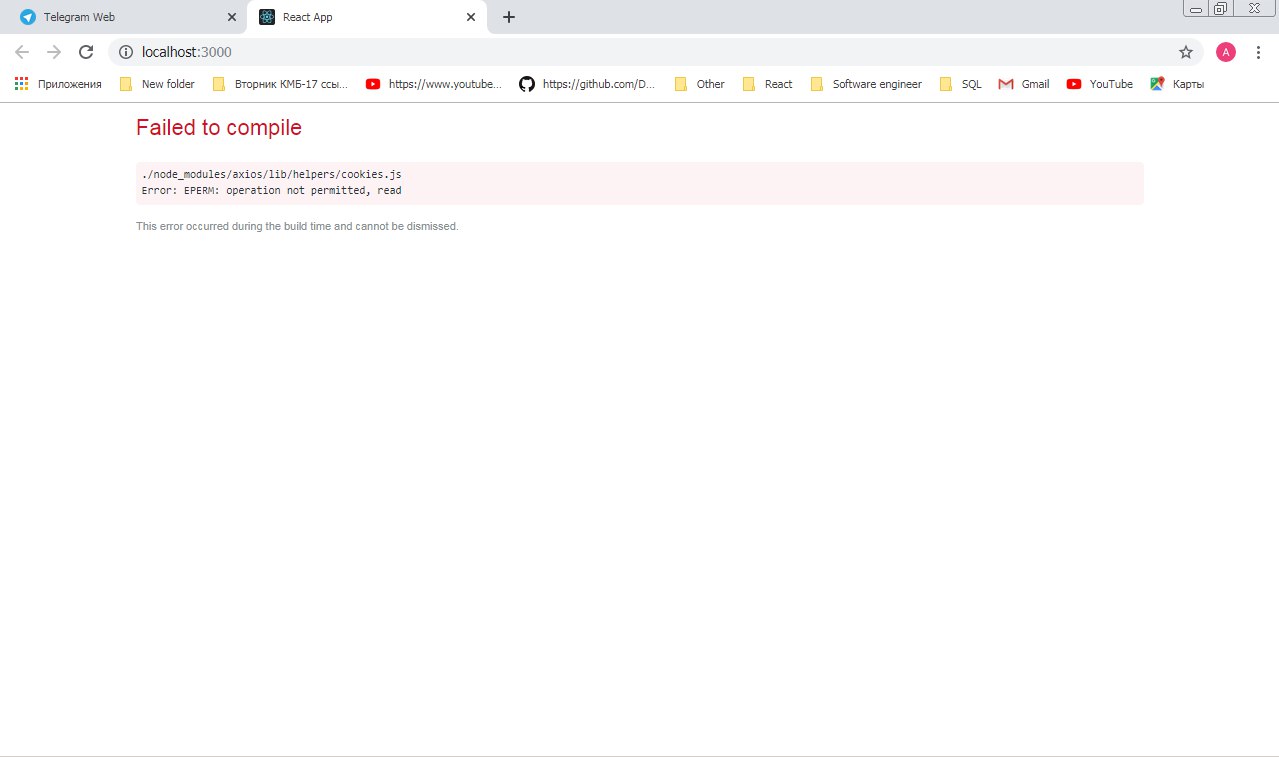Screen dimensions: 1279x757
Task: Open the New folder bookmark folder
Action: pyautogui.click(x=157, y=84)
